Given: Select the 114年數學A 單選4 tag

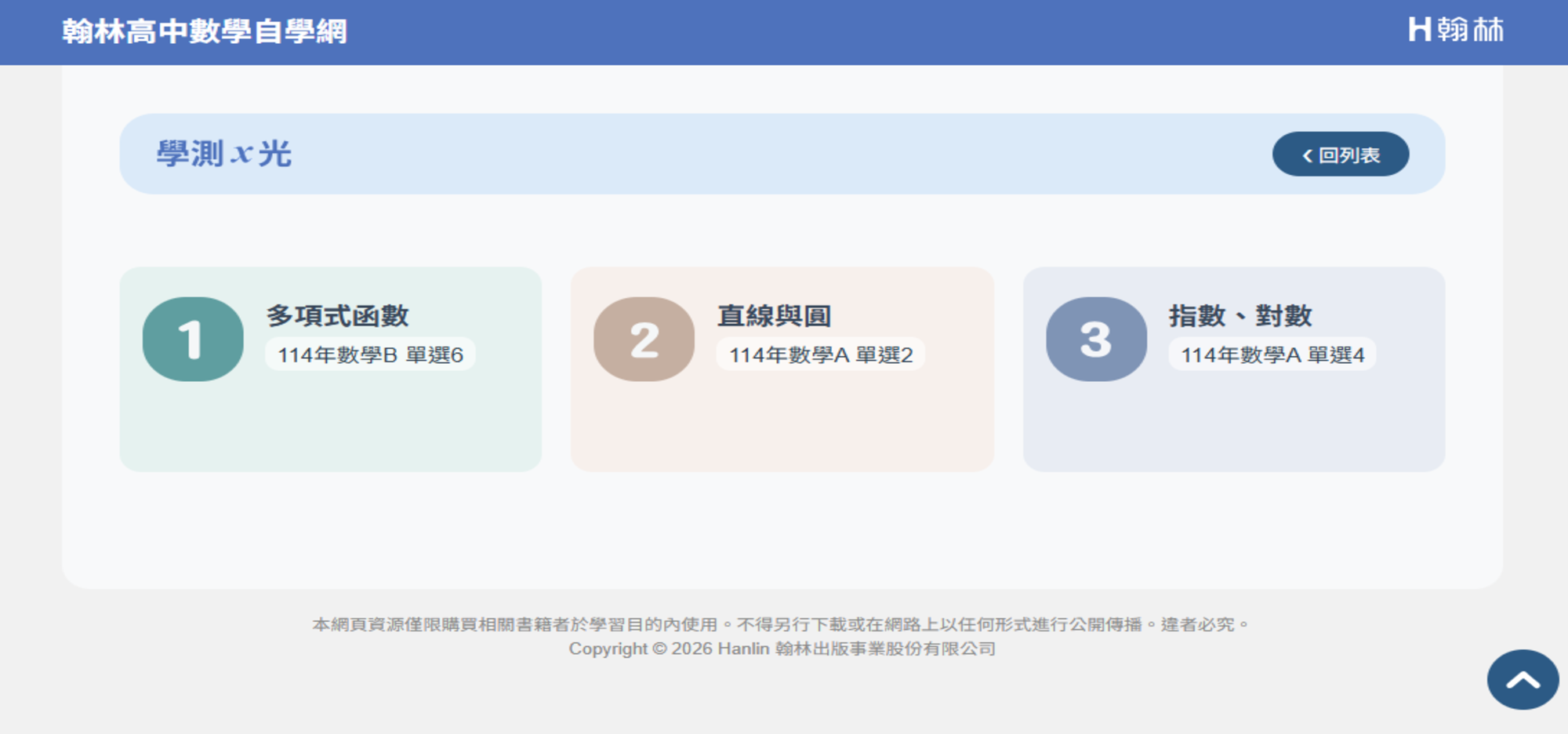Looking at the screenshot, I should 1272,355.
